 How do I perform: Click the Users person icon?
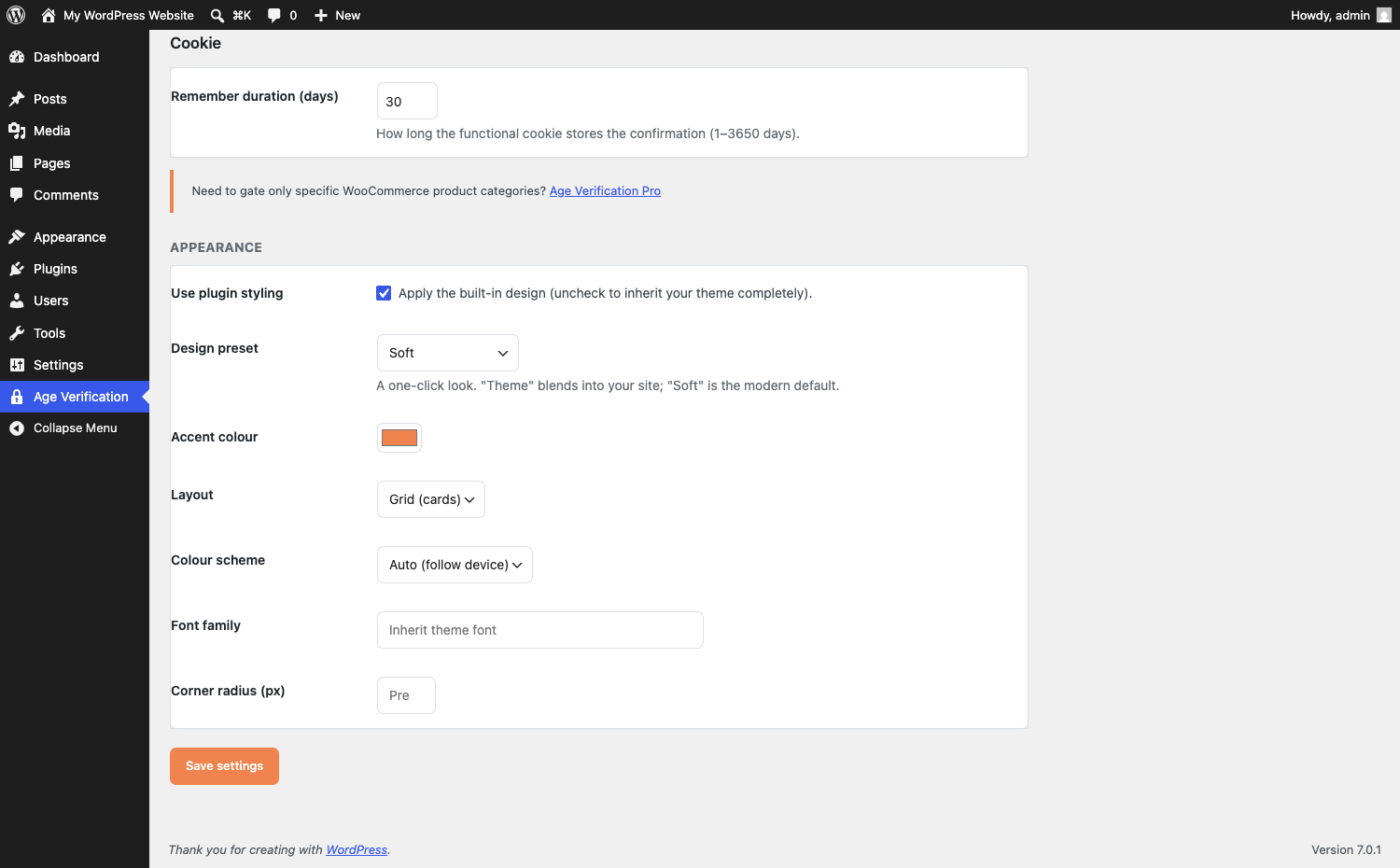pos(17,301)
